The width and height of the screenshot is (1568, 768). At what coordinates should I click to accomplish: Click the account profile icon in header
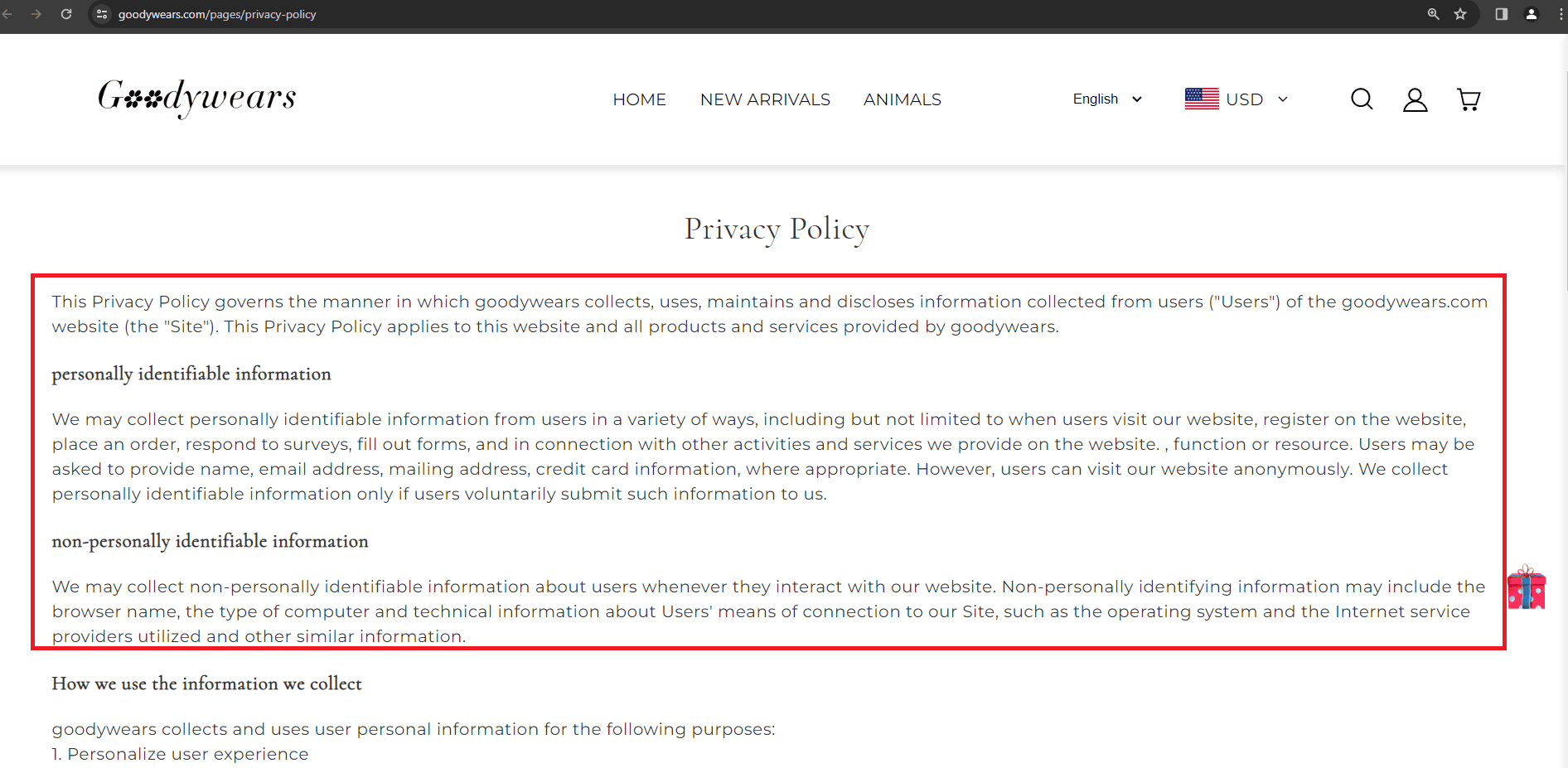pyautogui.click(x=1415, y=99)
